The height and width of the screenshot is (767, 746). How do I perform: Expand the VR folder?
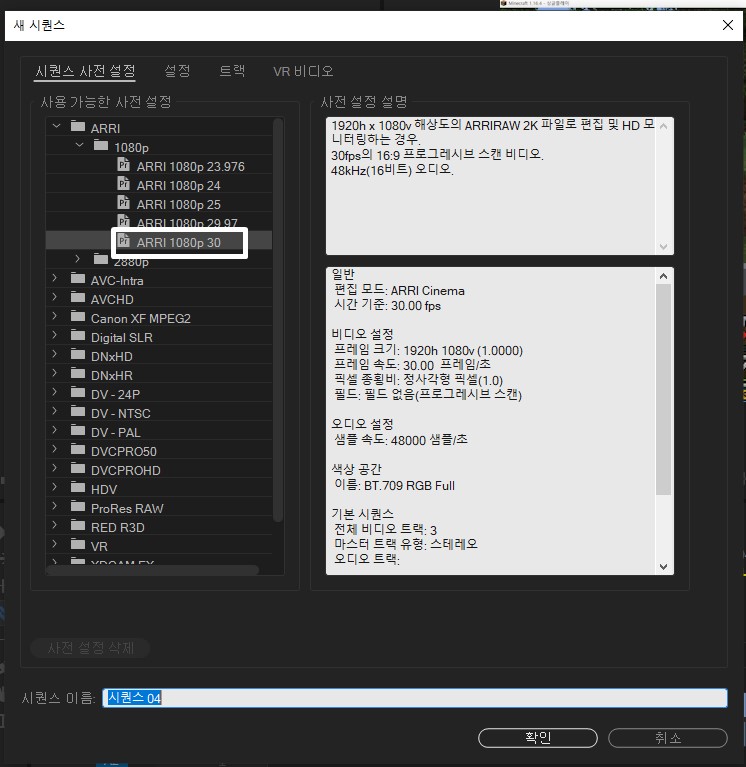[x=54, y=544]
